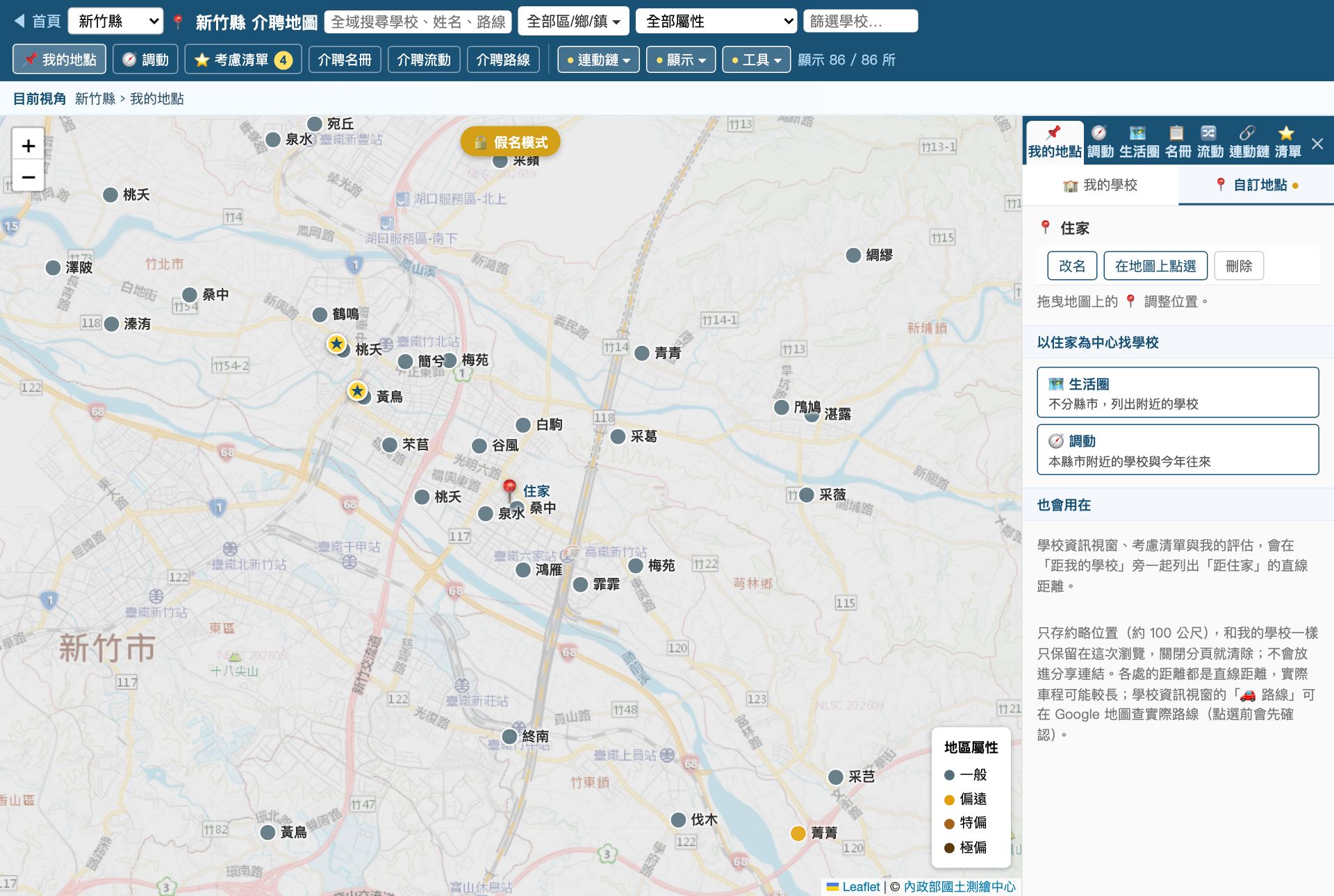The height and width of the screenshot is (896, 1334).
Task: Open 介聘路線 from the toolbar
Action: click(503, 60)
